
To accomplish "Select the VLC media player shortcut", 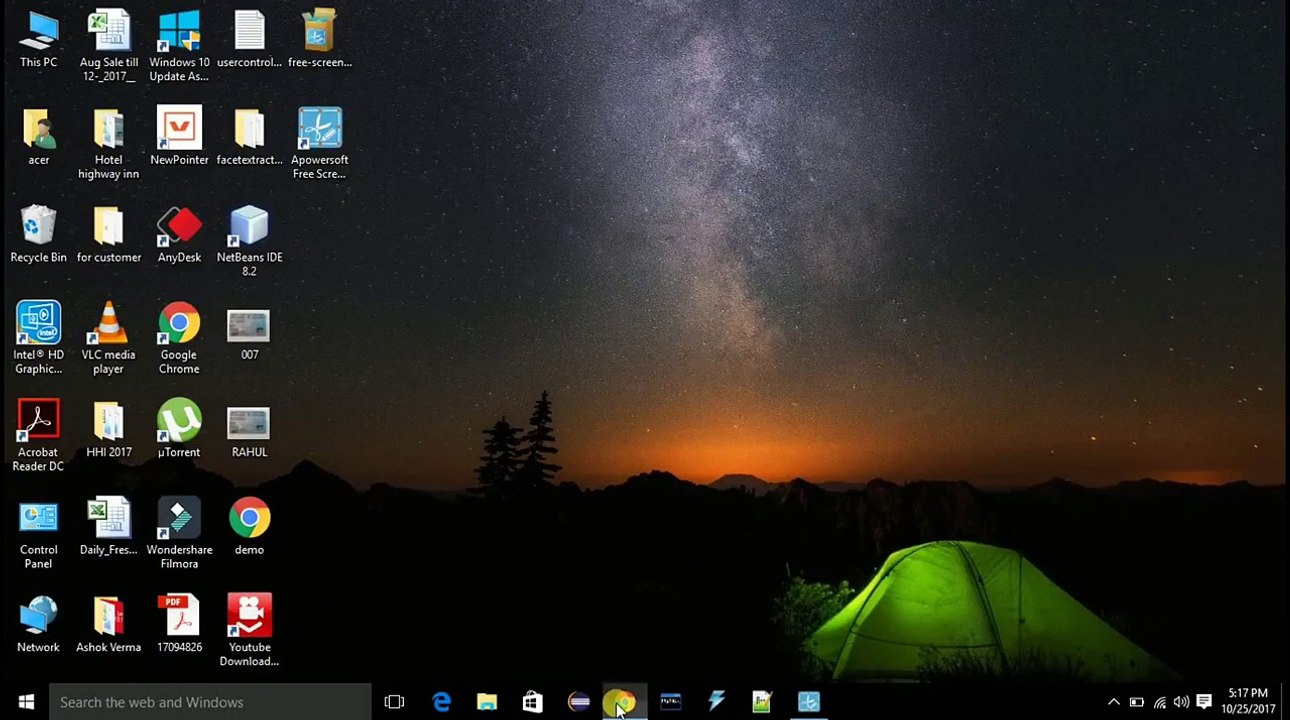I will point(109,339).
